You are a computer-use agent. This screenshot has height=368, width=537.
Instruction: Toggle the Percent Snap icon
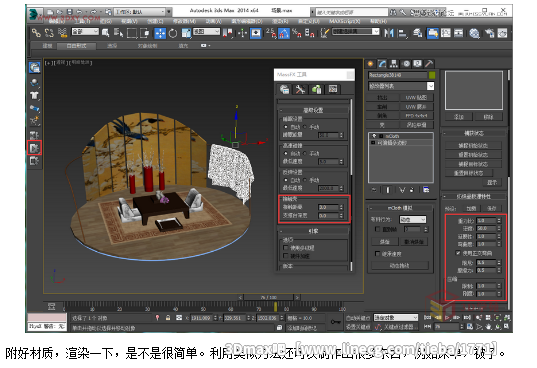[297, 33]
